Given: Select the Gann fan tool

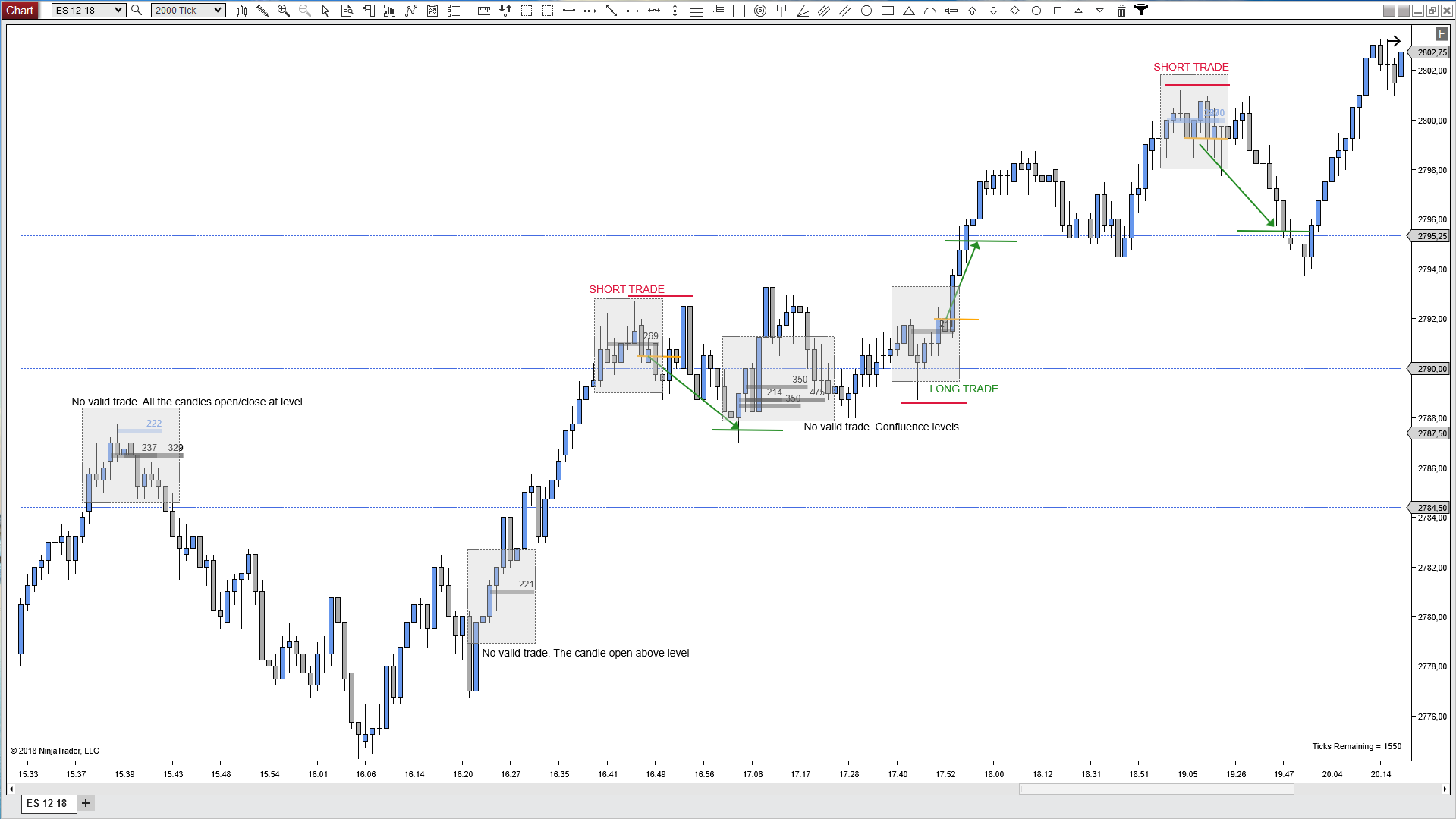Looking at the screenshot, I should pos(803,10).
